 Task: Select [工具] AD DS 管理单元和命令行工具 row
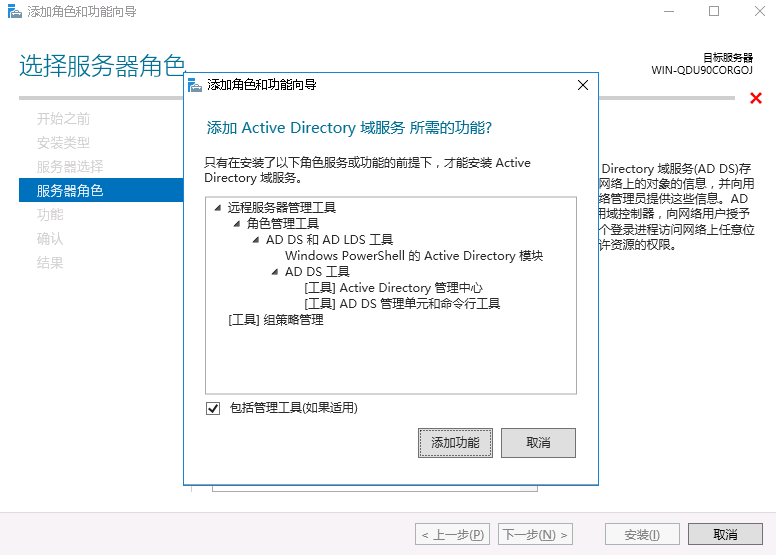point(402,303)
